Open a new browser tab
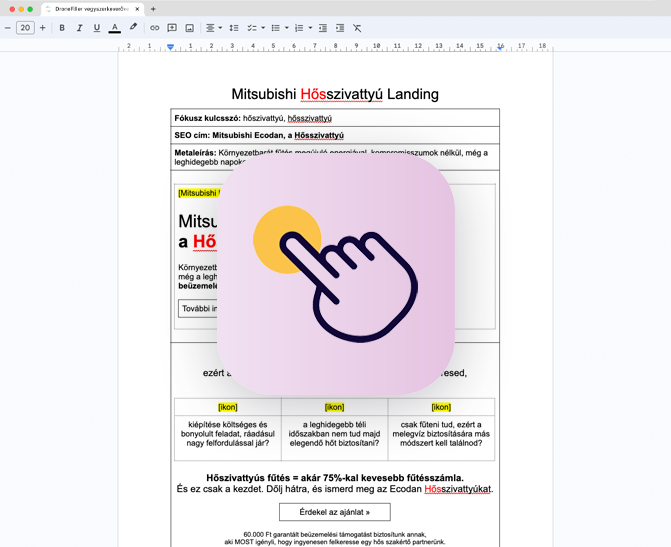The height and width of the screenshot is (547, 671). pos(153,9)
